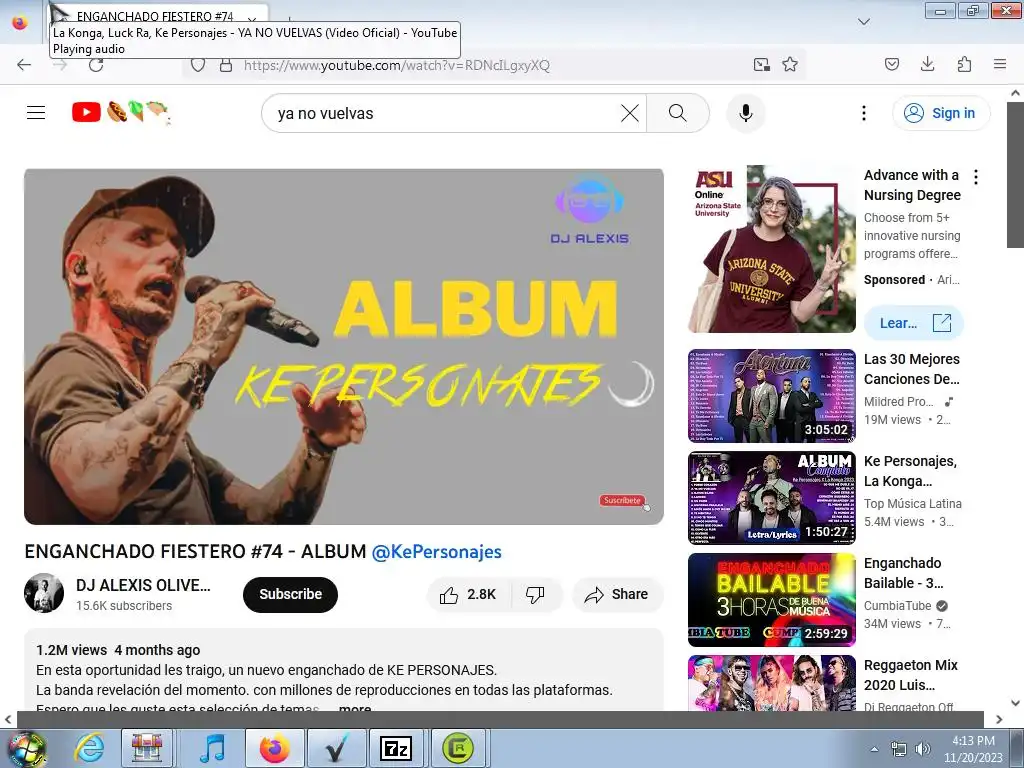This screenshot has width=1024, height=768.
Task: Start voice search with the microphone
Action: tap(746, 113)
